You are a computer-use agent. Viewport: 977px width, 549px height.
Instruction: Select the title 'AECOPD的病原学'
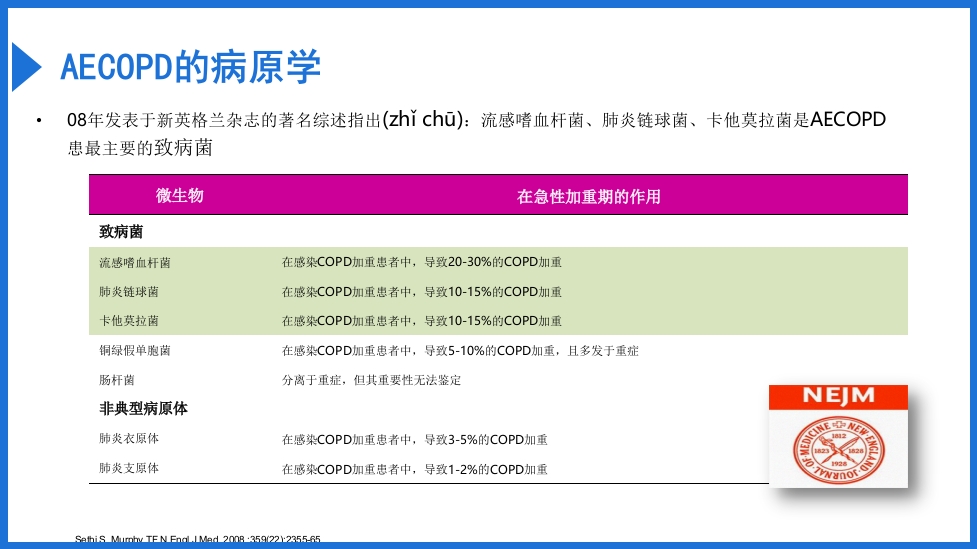(191, 67)
